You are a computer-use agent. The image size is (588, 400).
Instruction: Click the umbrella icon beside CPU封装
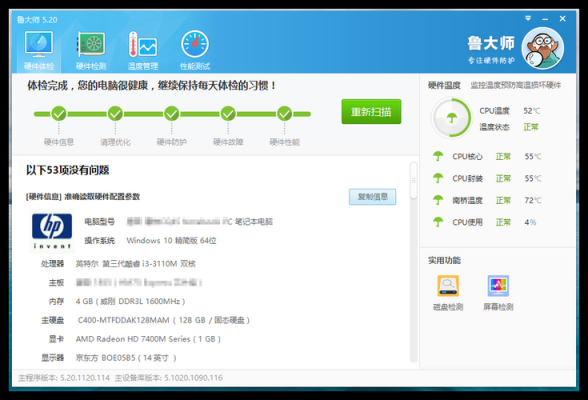tap(438, 178)
